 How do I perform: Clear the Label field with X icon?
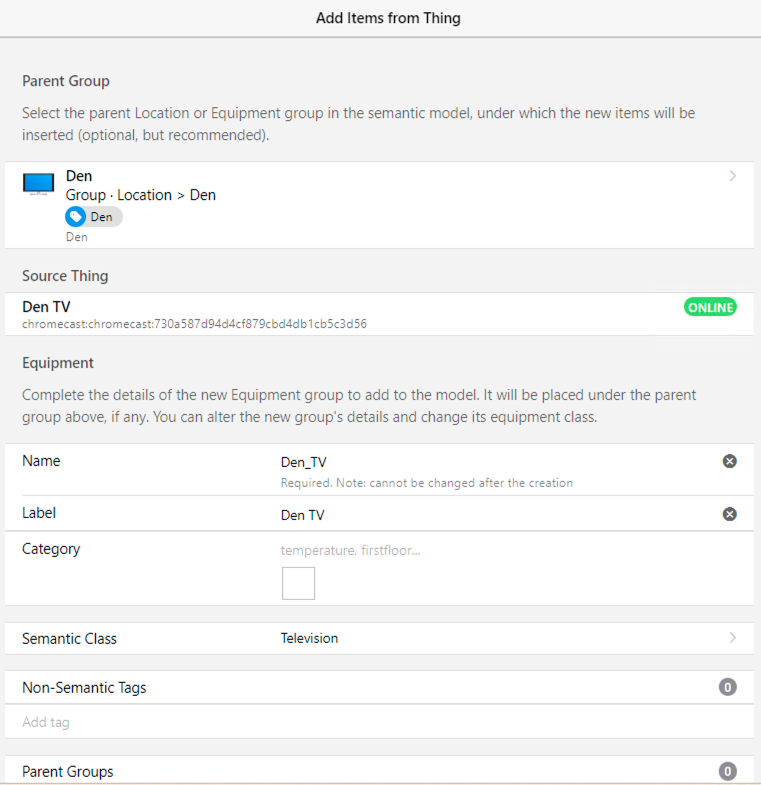tap(730, 514)
